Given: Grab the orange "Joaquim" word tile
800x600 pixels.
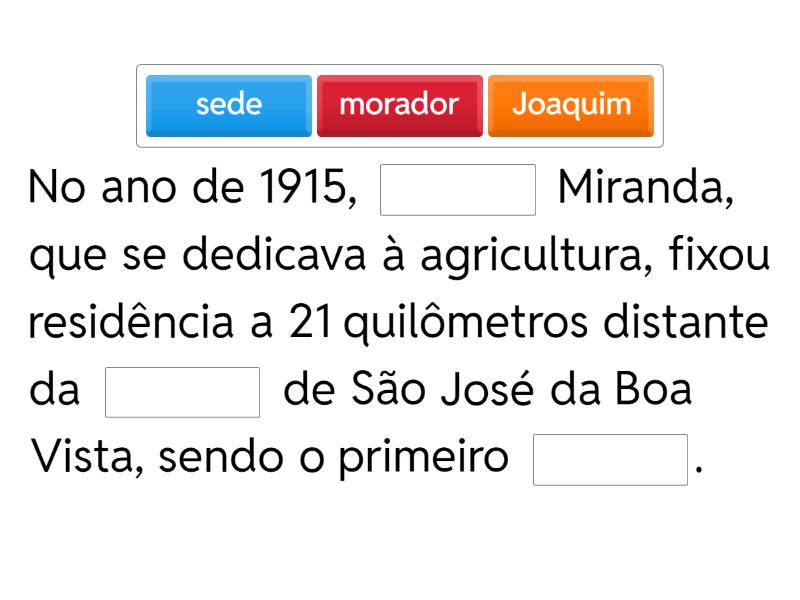Looking at the screenshot, I should [x=571, y=105].
